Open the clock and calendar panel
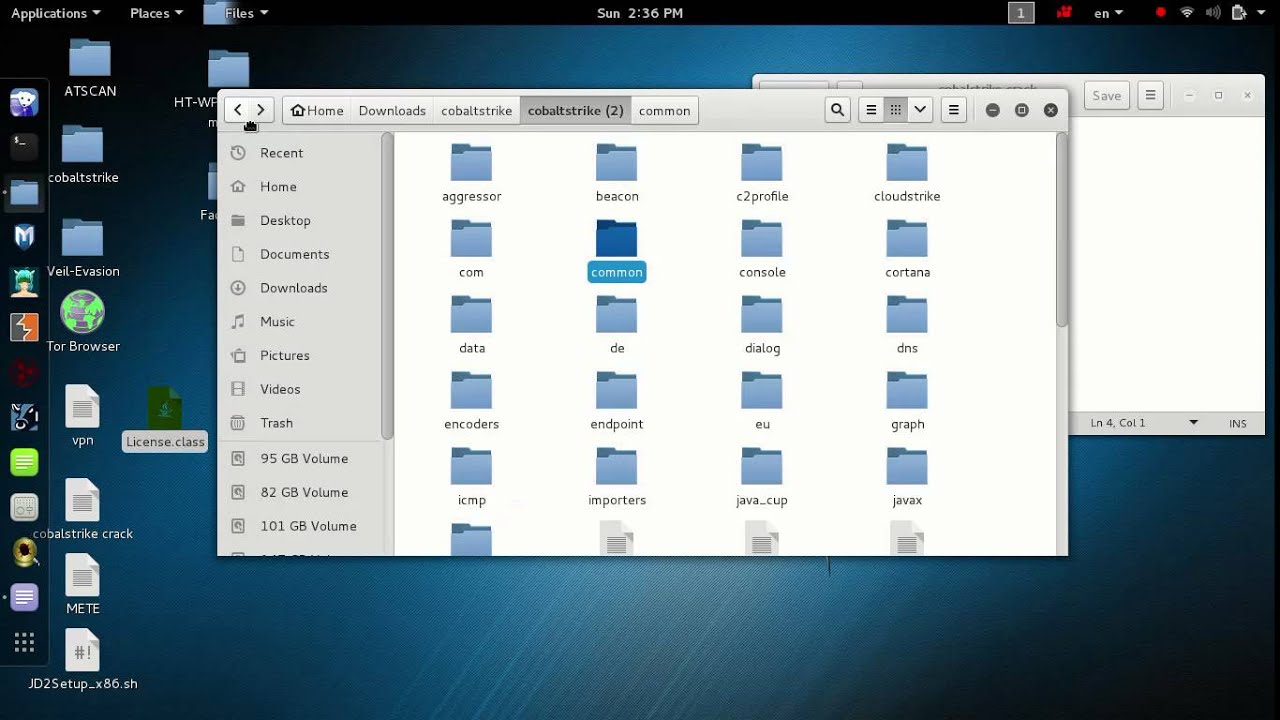The width and height of the screenshot is (1280, 720). click(640, 13)
